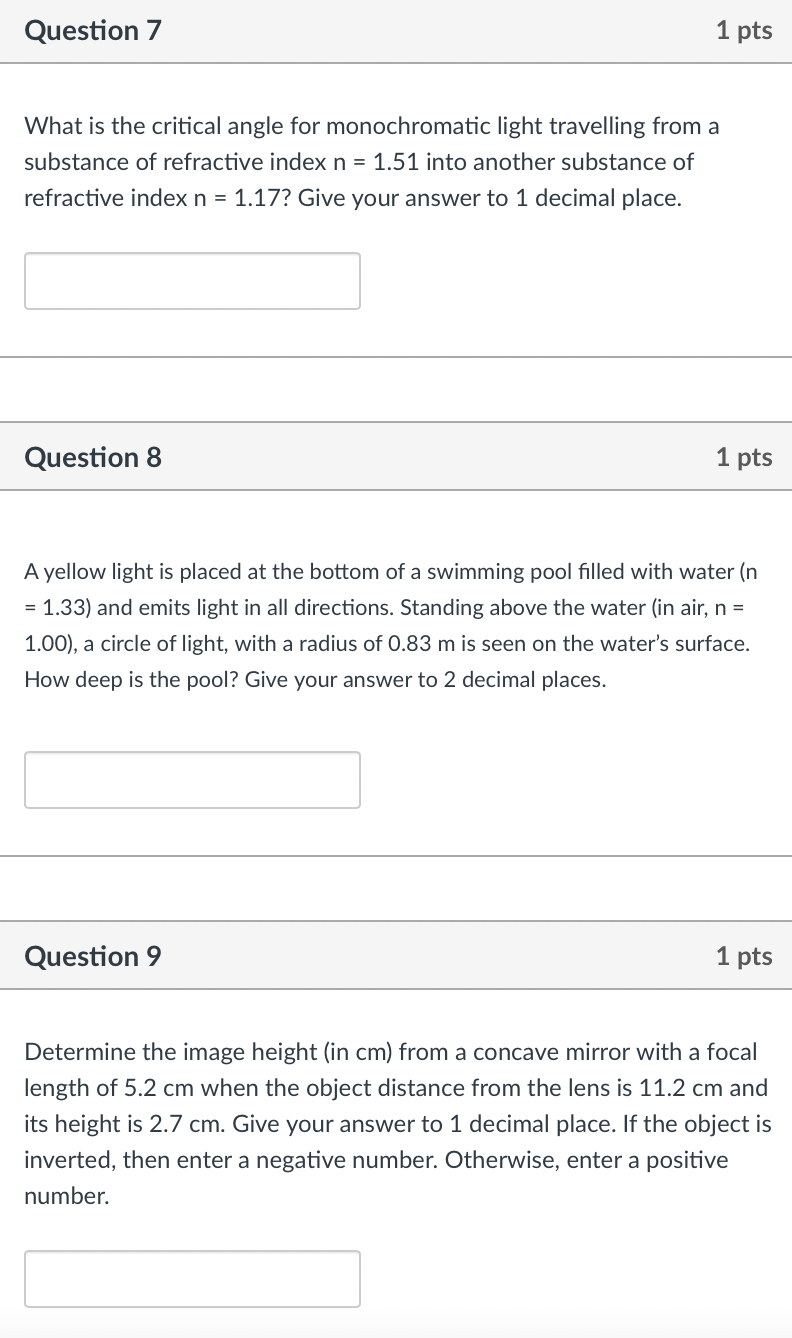Click inside the empty box under Question 7

pyautogui.click(x=192, y=280)
